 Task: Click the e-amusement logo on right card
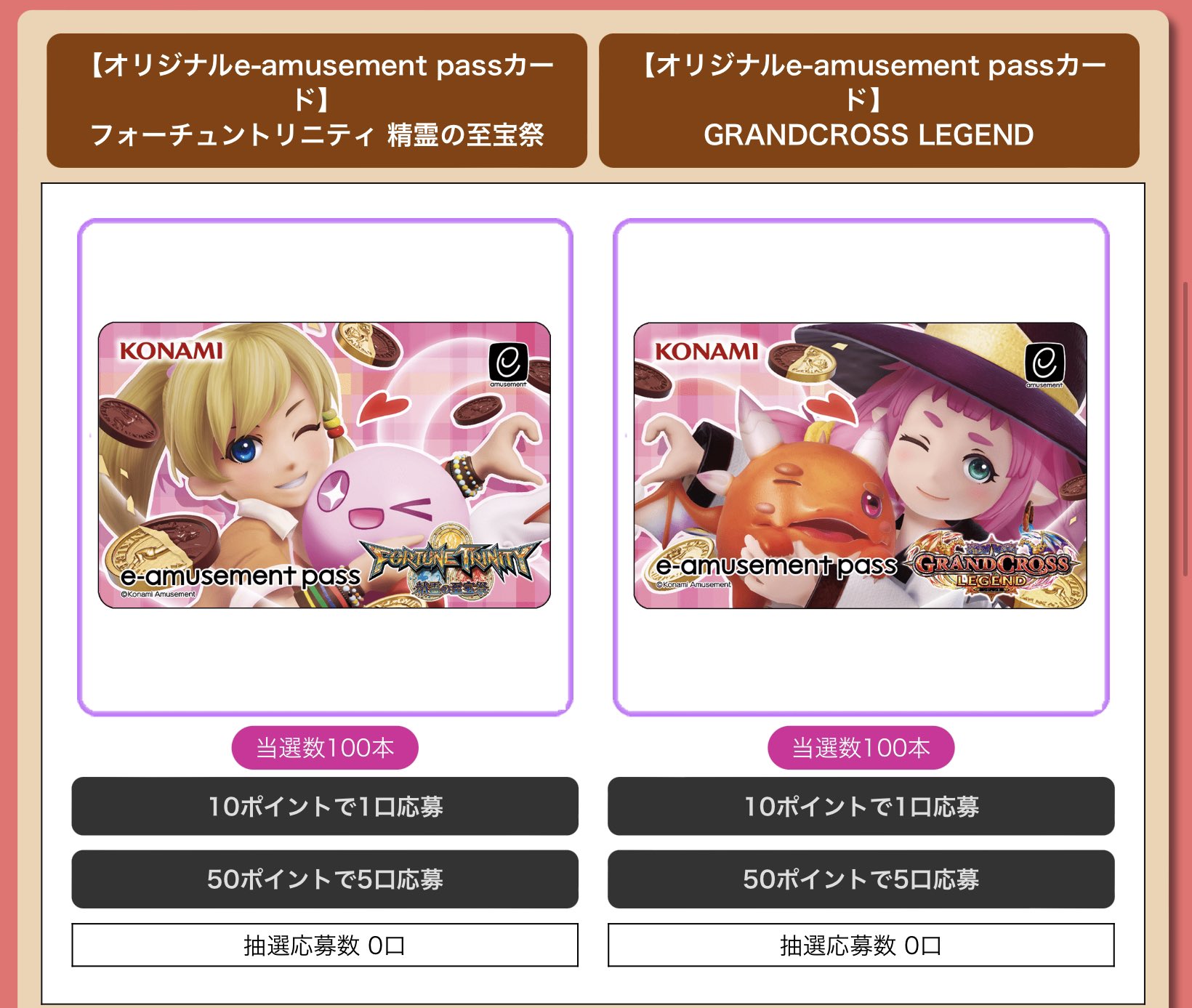1044,364
